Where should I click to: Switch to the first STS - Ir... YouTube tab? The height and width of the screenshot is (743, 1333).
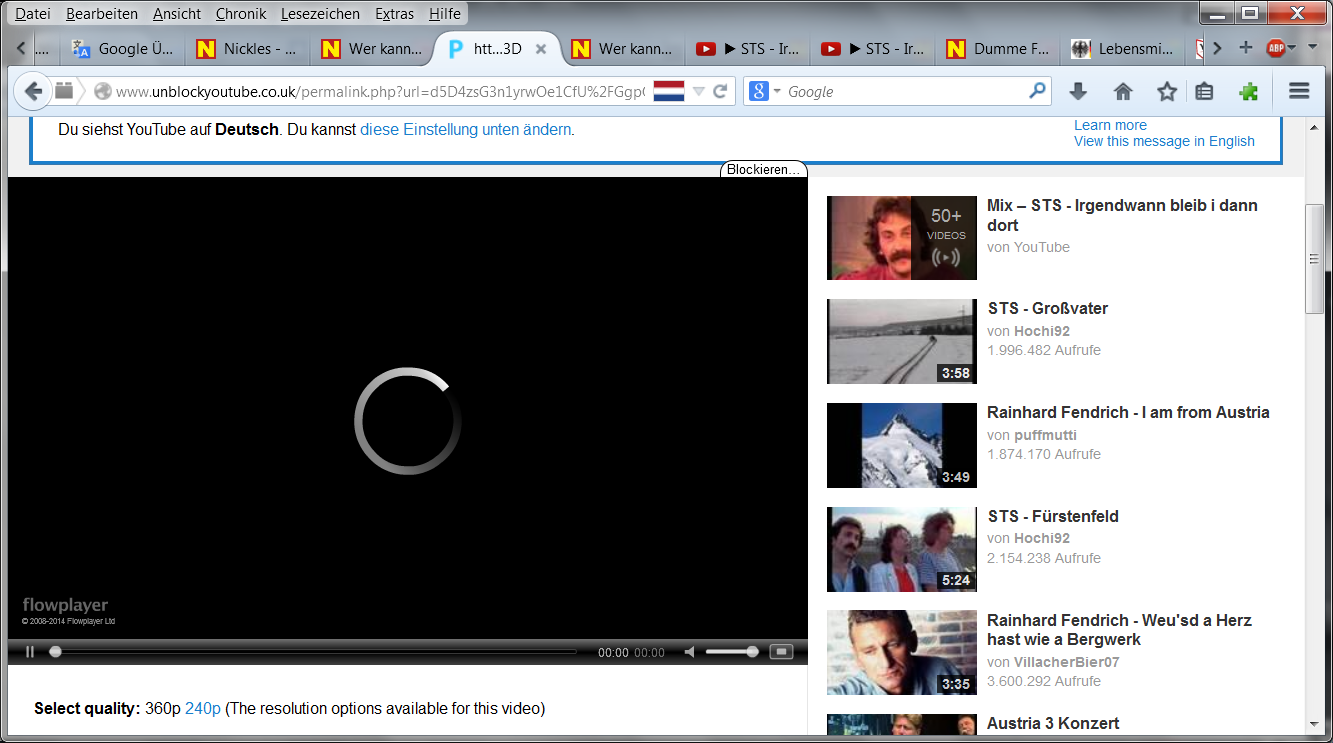tap(748, 48)
